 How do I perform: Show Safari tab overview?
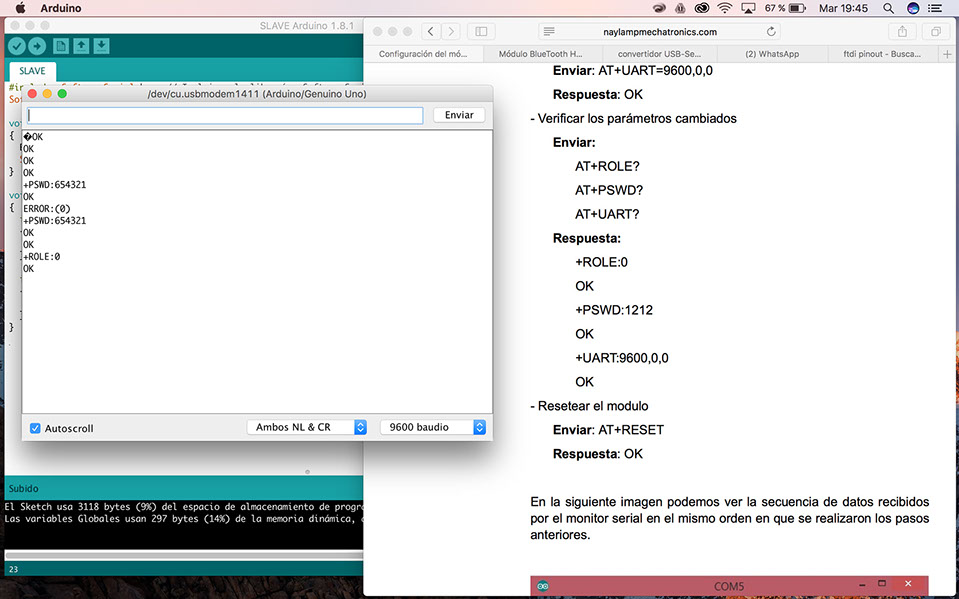click(936, 31)
